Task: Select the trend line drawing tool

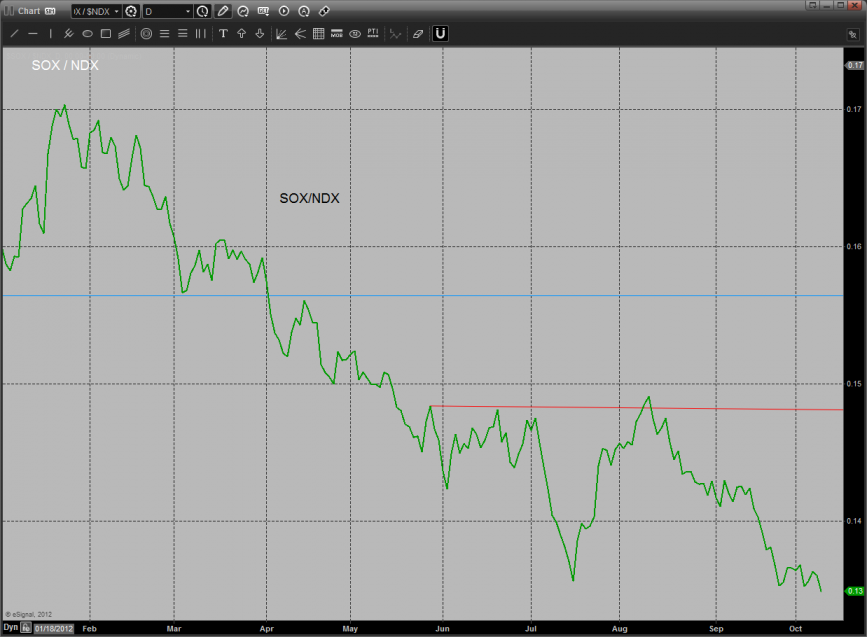Action: point(15,34)
